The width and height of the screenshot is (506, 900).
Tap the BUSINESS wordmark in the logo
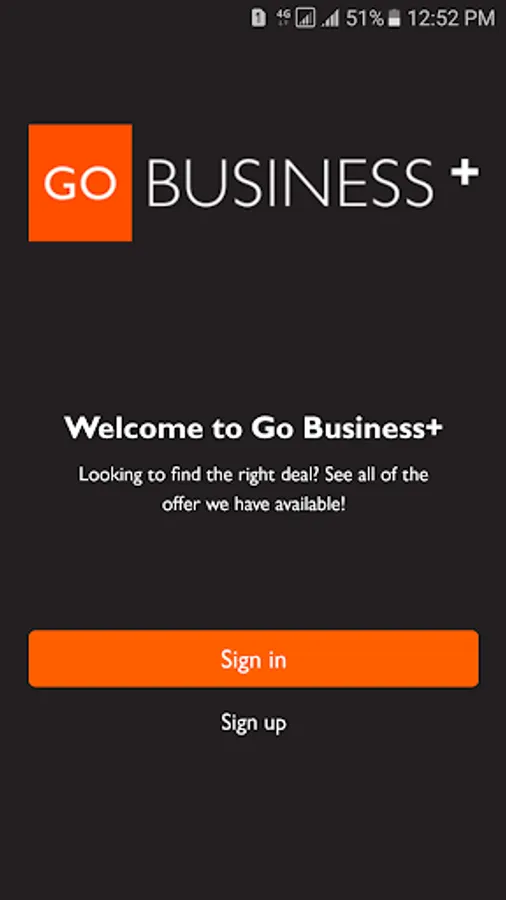click(x=290, y=183)
